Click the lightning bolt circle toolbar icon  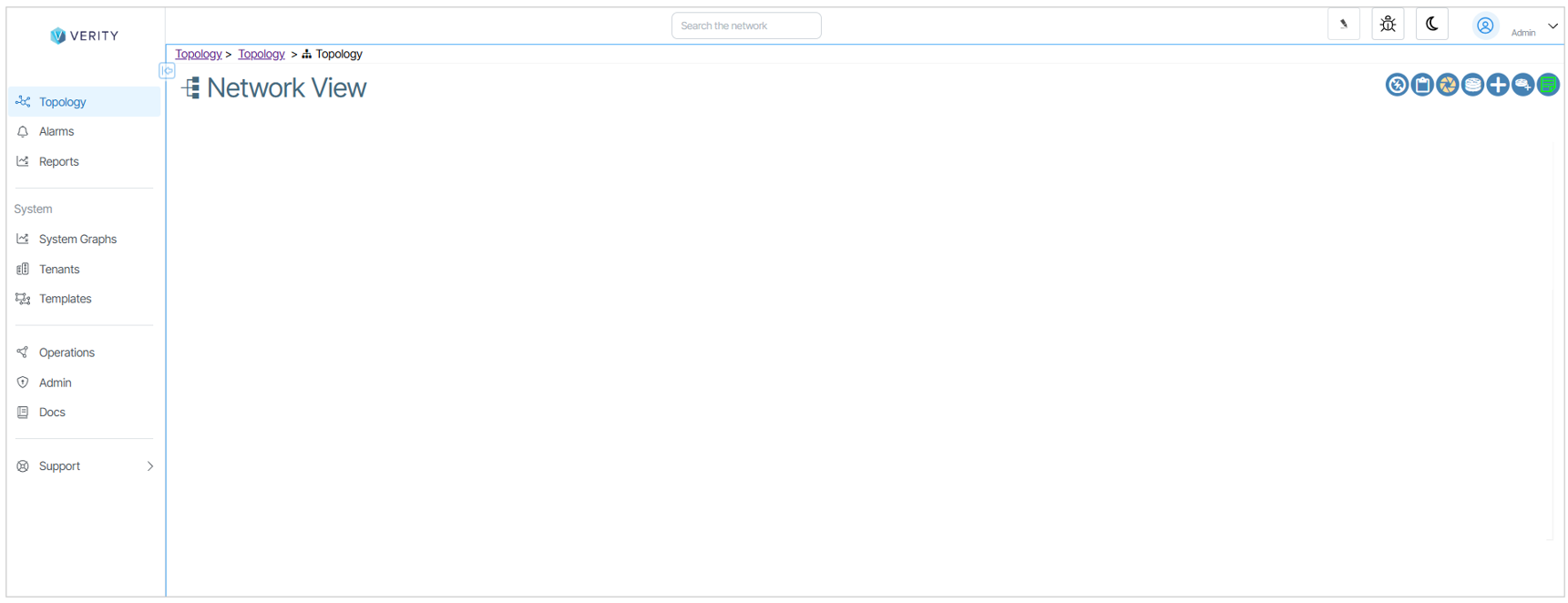pyautogui.click(x=1397, y=85)
